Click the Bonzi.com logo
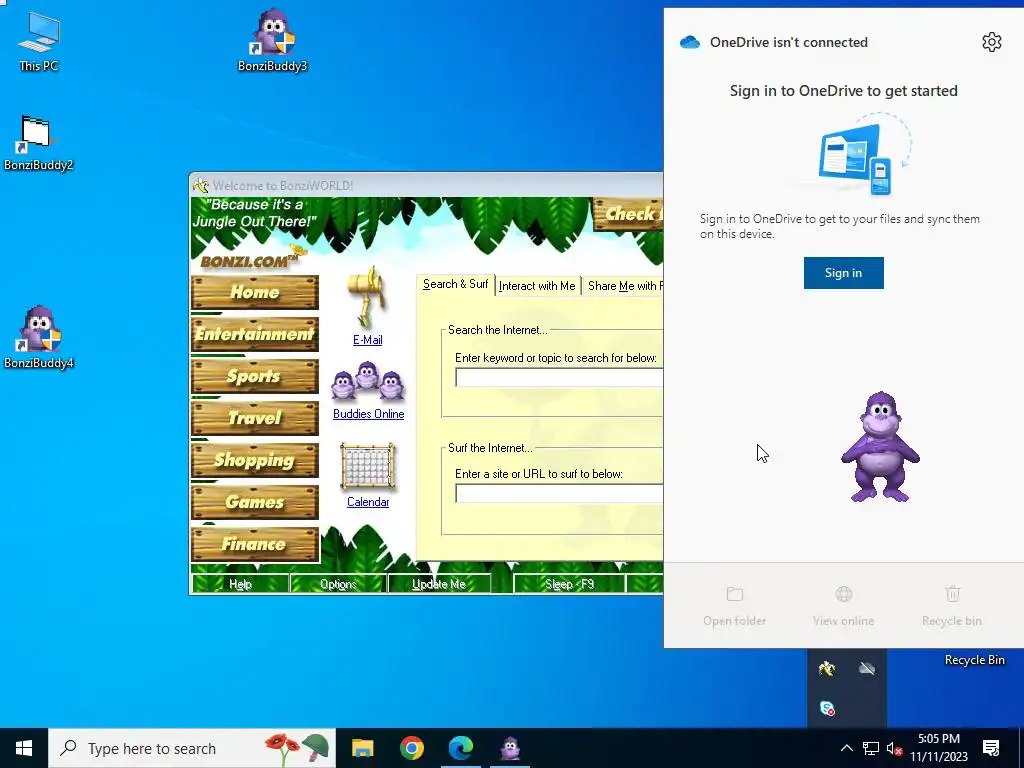Image resolution: width=1024 pixels, height=768 pixels. pyautogui.click(x=251, y=259)
